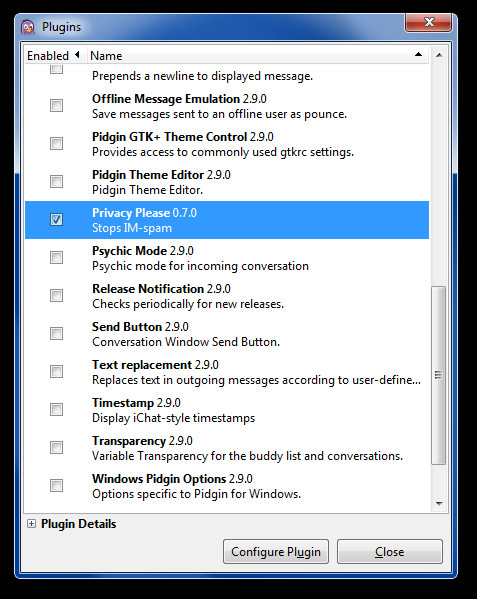Select the Privacy Please 0.7.0 row
This screenshot has height=599, width=477.
pyautogui.click(x=227, y=220)
